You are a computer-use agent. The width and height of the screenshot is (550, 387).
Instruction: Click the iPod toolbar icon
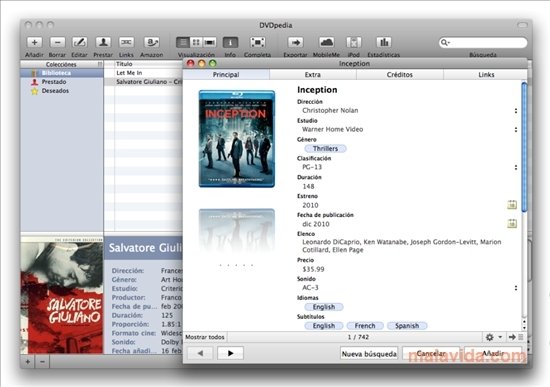[354, 43]
